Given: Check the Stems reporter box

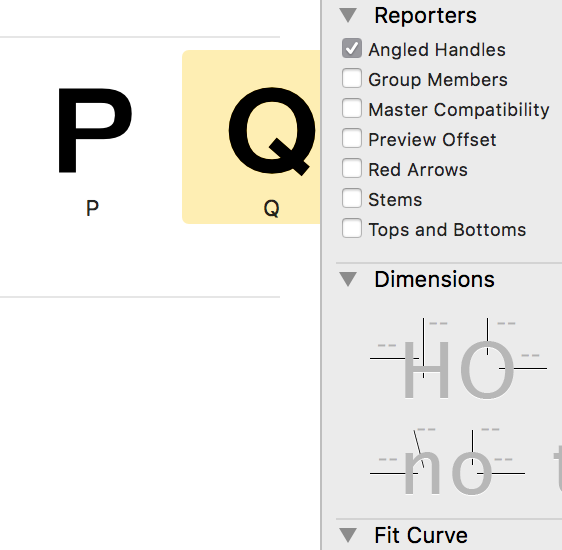Looking at the screenshot, I should pos(352,198).
